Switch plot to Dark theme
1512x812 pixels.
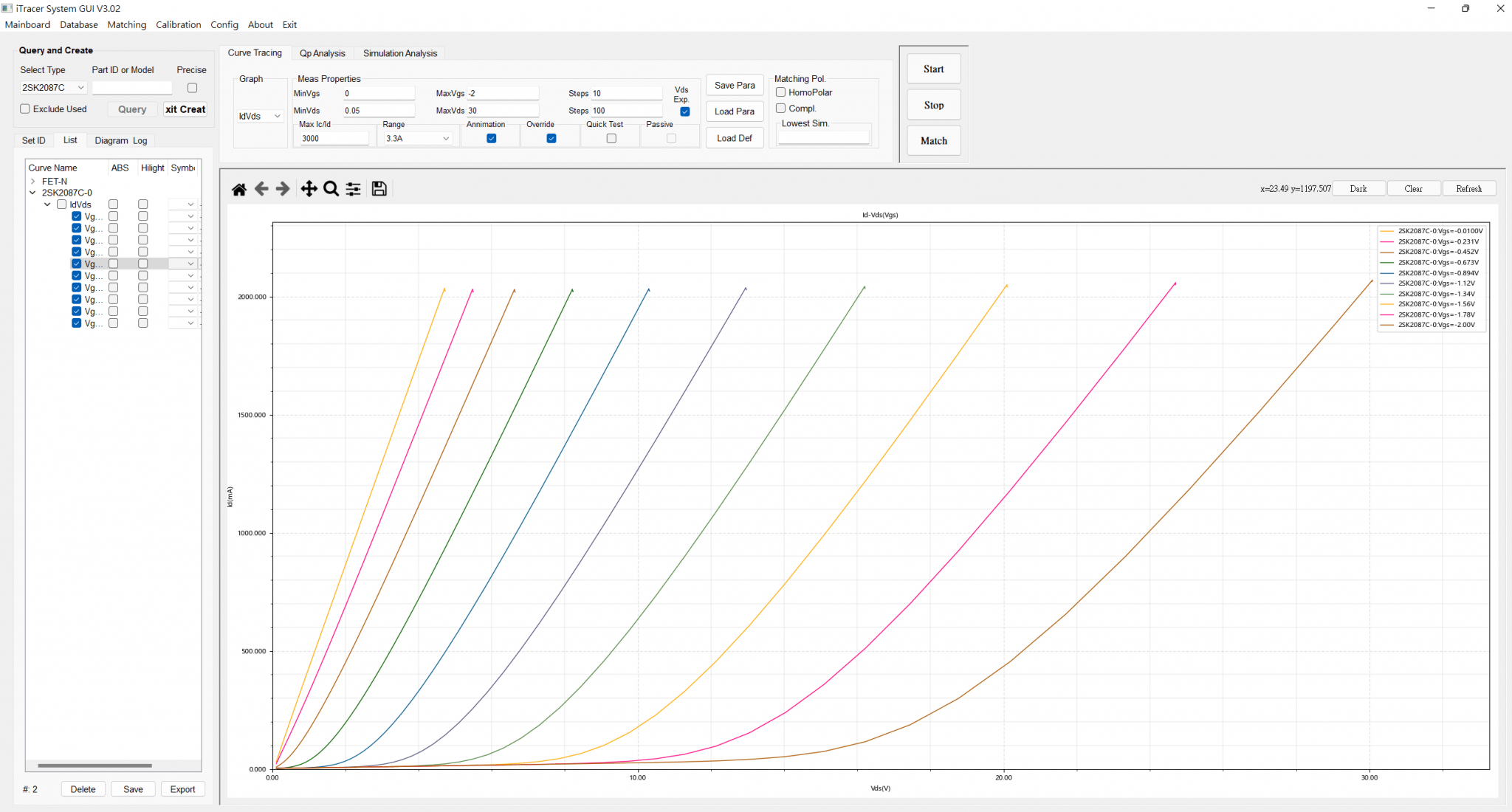pyautogui.click(x=1358, y=189)
